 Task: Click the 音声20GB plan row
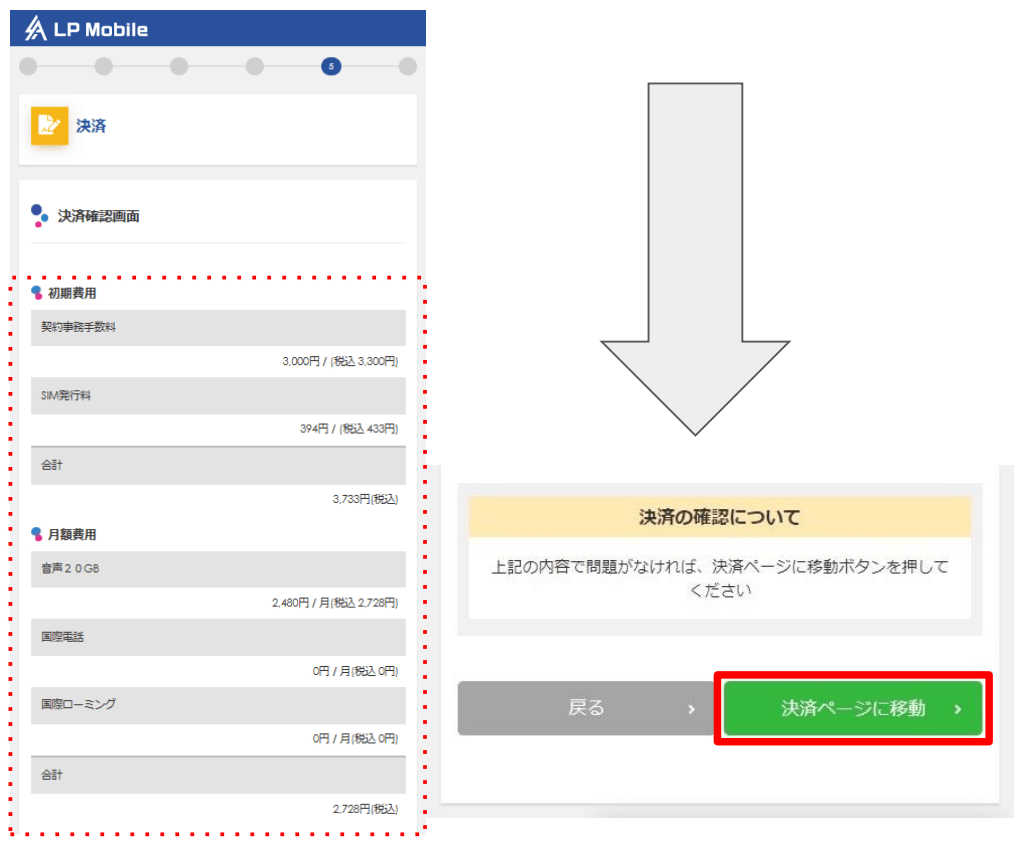pyautogui.click(x=218, y=569)
